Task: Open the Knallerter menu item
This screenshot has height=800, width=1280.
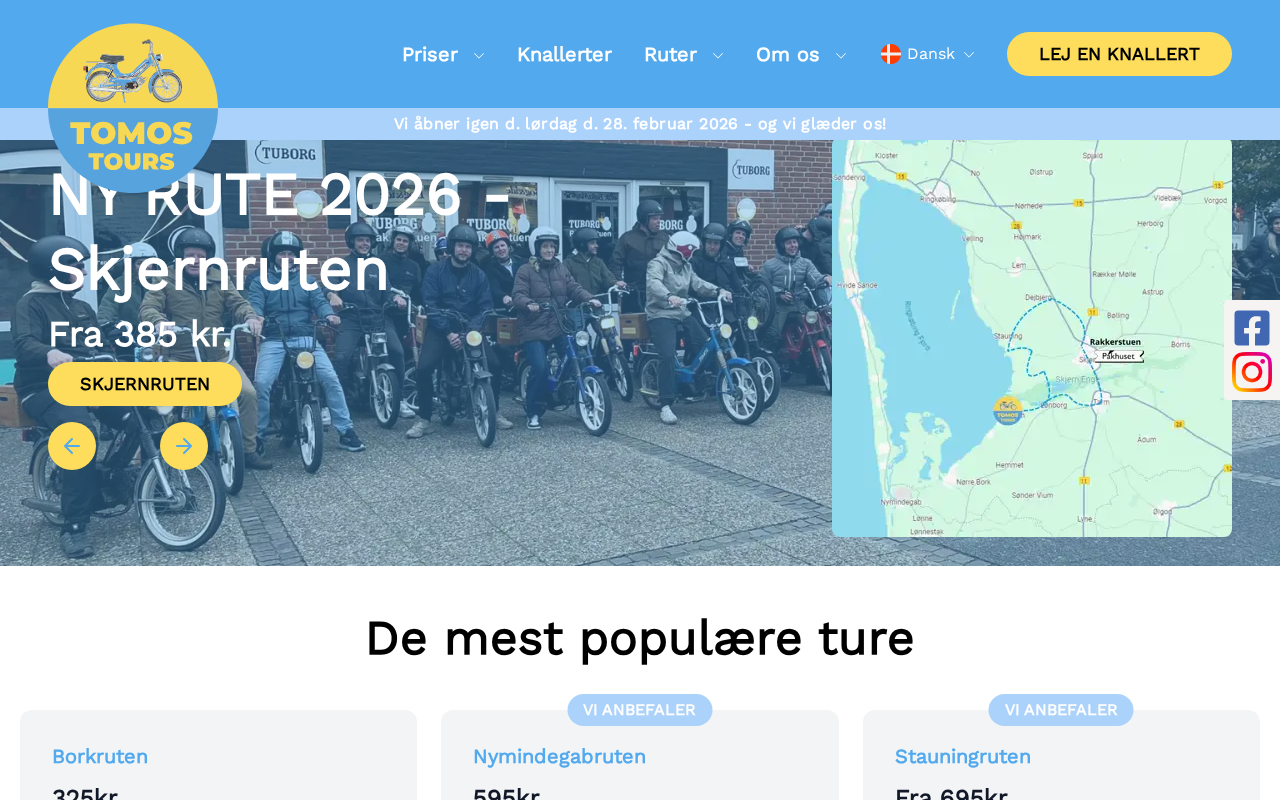Action: coord(564,54)
